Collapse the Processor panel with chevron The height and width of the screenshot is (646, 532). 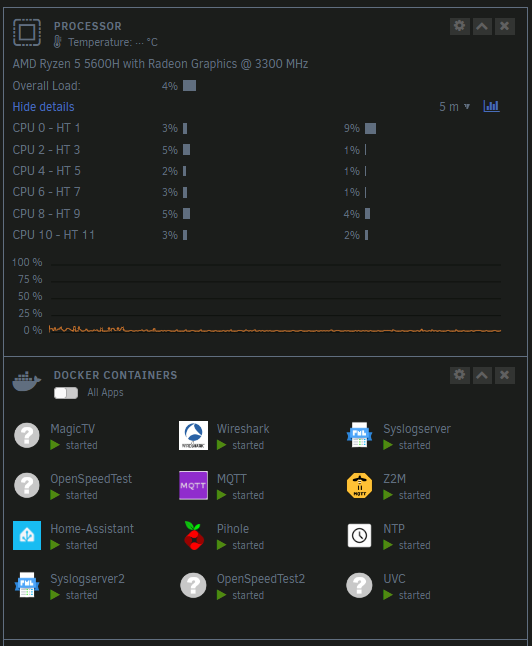click(x=482, y=26)
